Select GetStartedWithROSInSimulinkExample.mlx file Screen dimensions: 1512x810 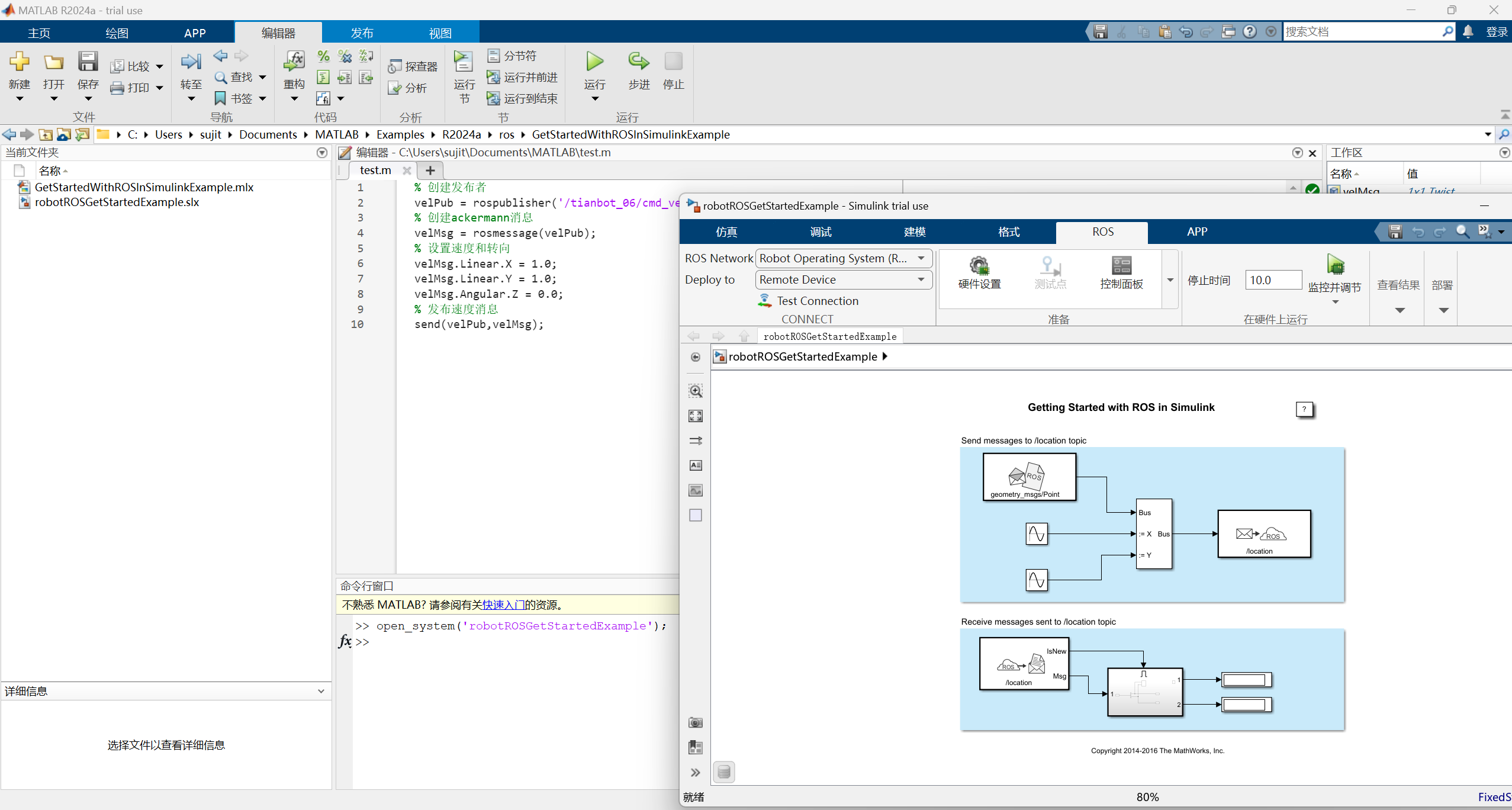click(144, 187)
